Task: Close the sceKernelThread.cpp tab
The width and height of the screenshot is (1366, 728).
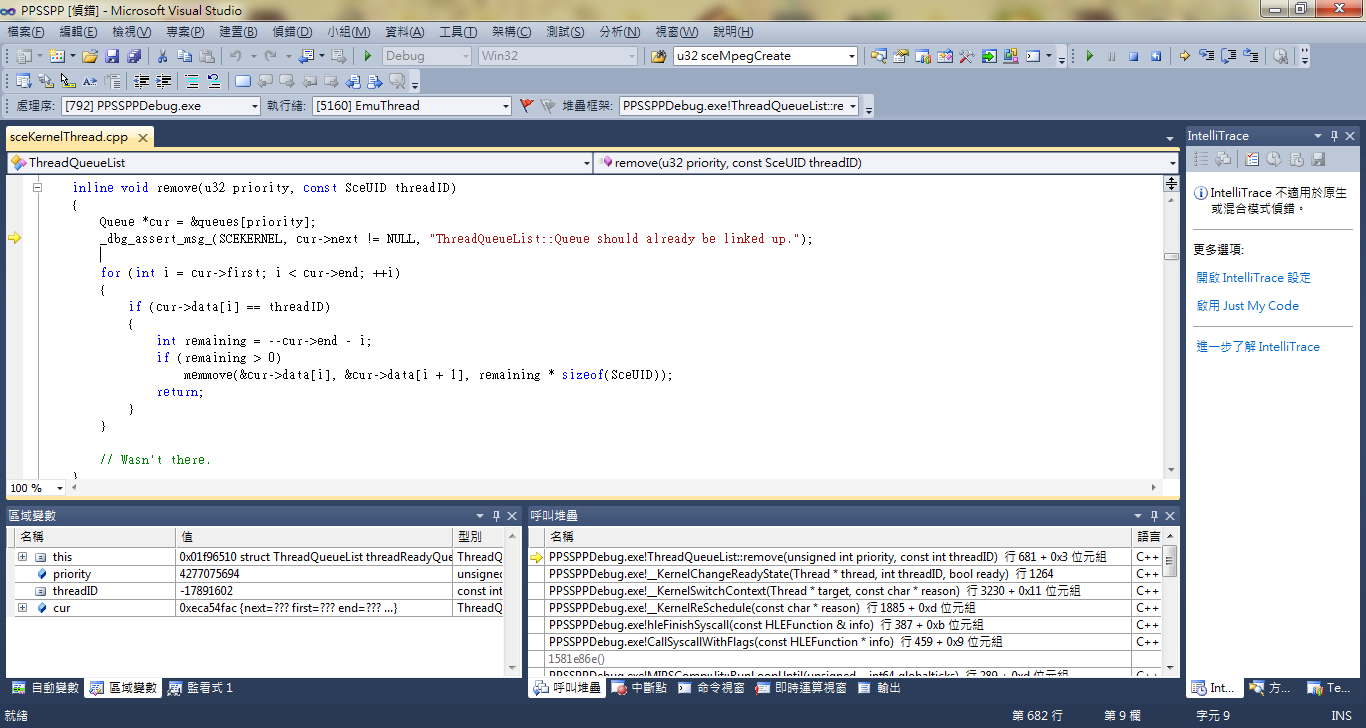Action: [143, 138]
